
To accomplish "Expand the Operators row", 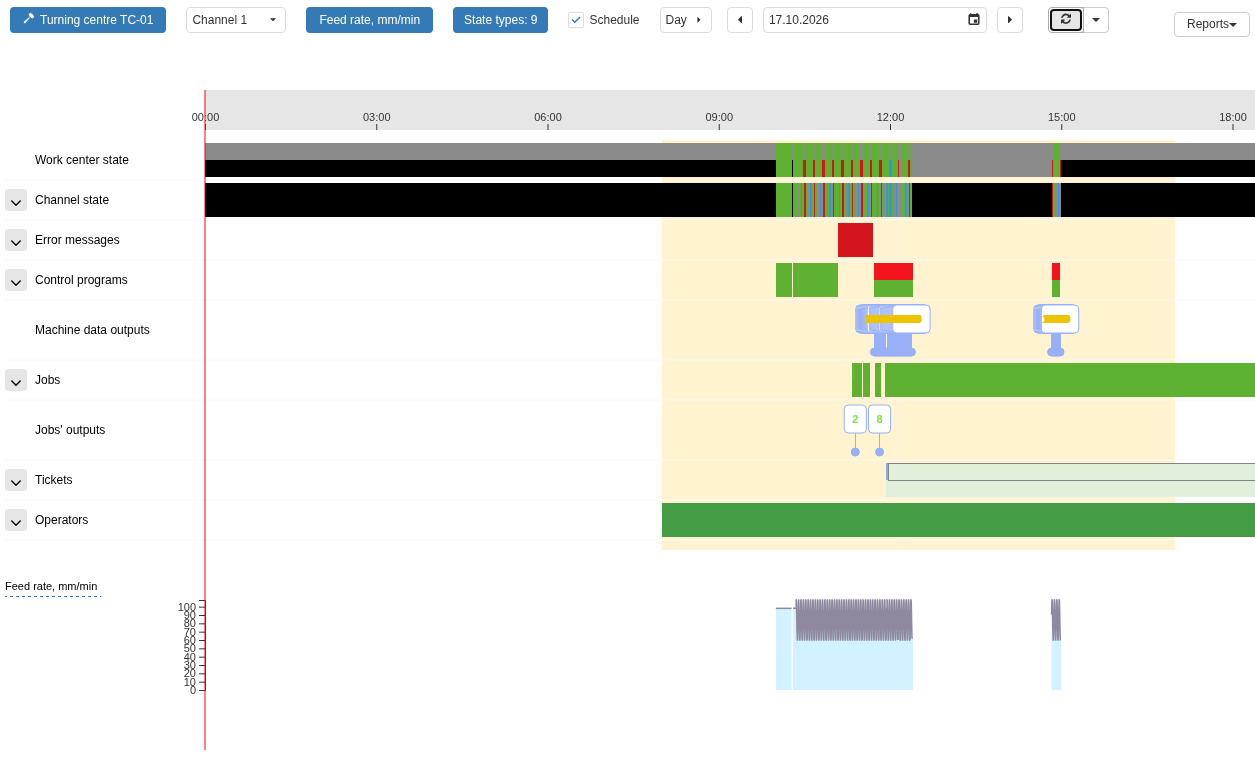I will [x=16, y=520].
